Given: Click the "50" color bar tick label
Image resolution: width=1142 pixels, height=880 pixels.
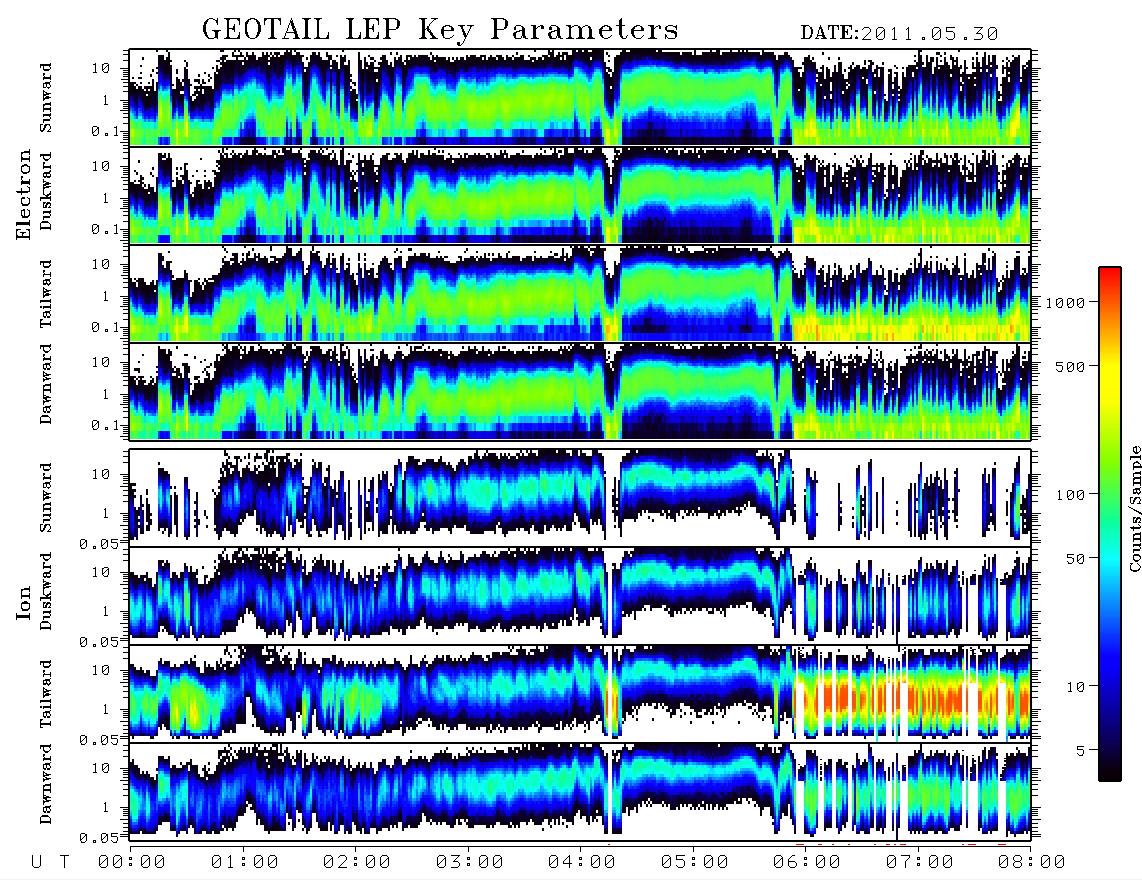Looking at the screenshot, I should [x=1075, y=559].
